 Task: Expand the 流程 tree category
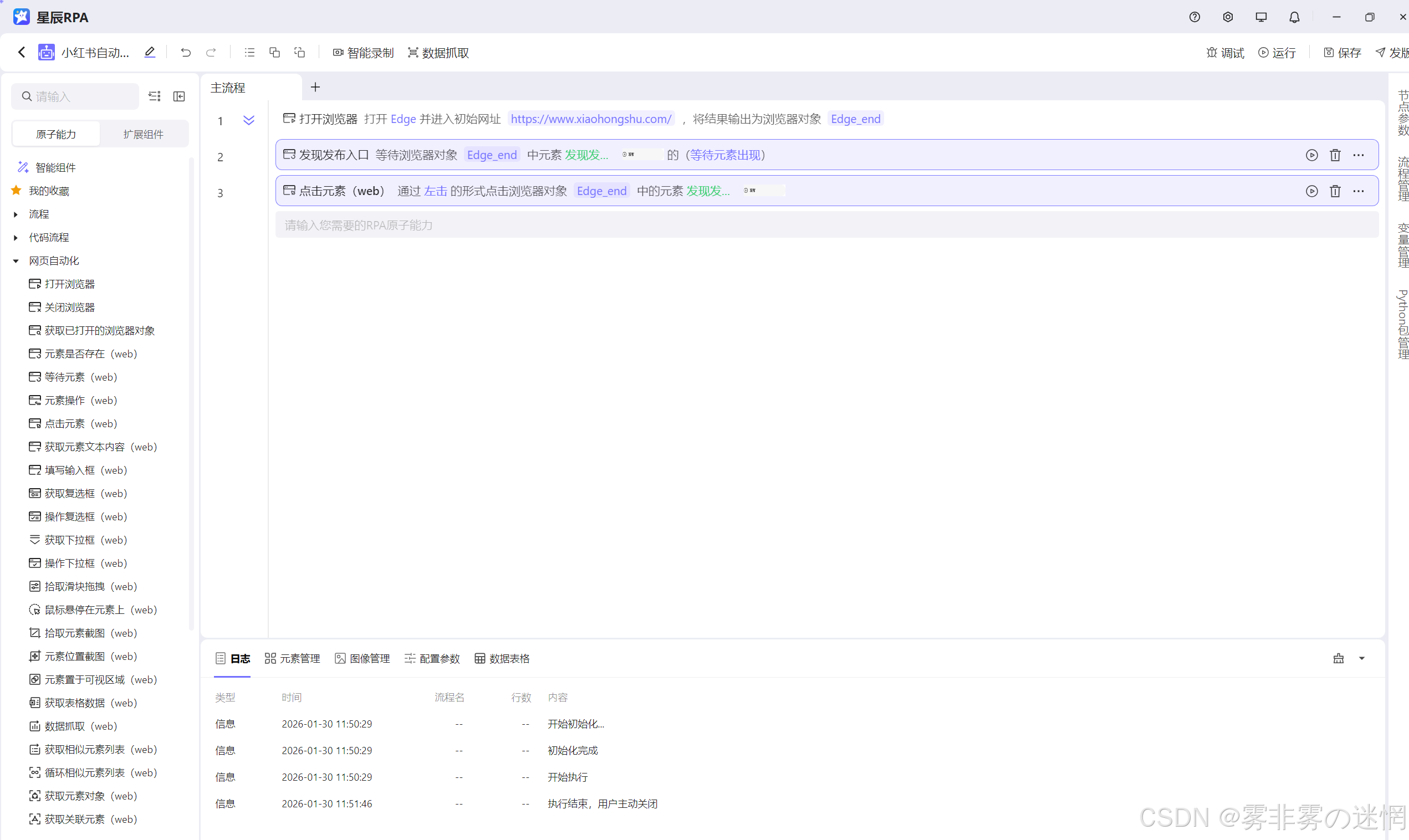click(x=16, y=214)
